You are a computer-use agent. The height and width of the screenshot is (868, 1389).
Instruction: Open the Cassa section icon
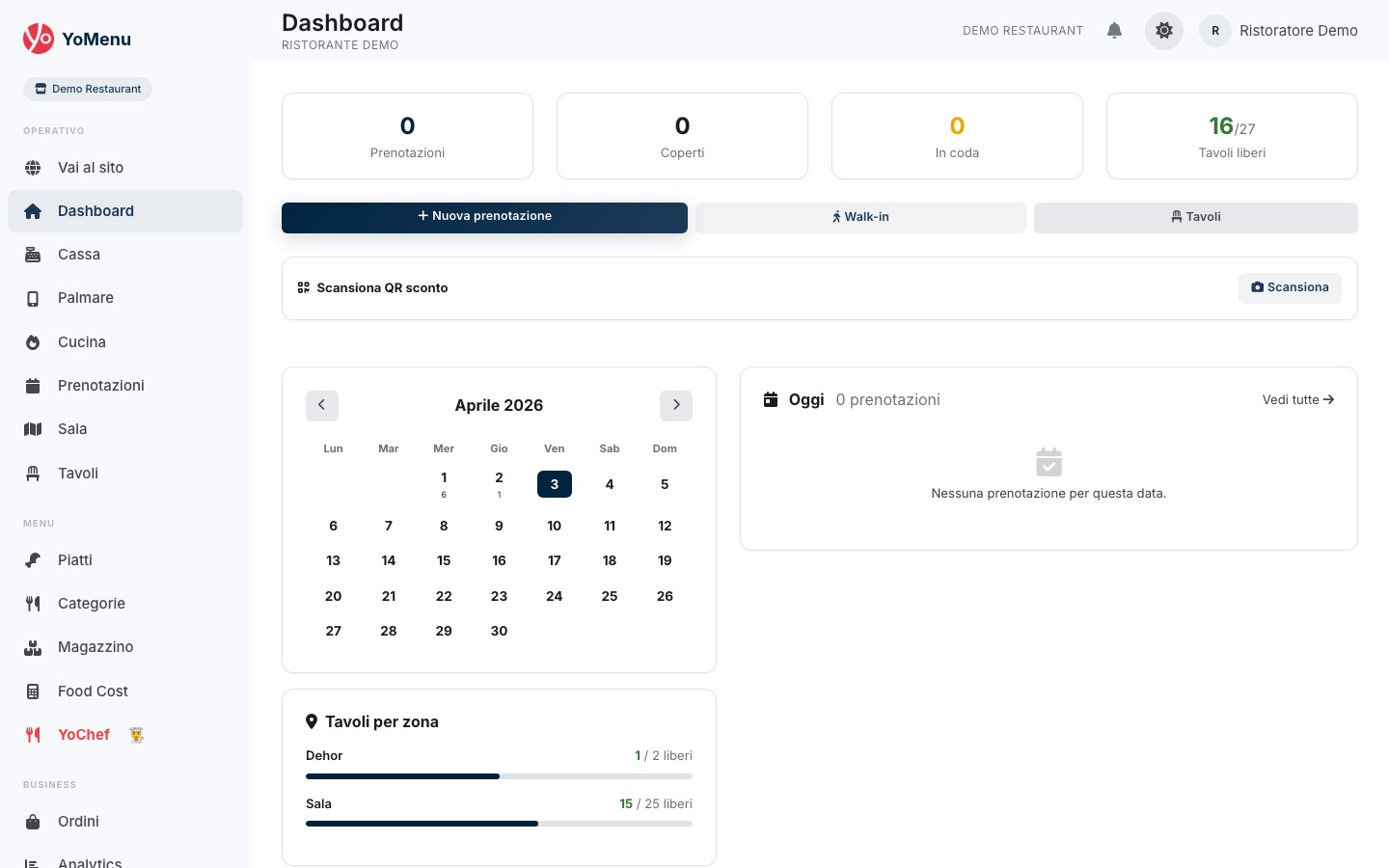click(33, 254)
